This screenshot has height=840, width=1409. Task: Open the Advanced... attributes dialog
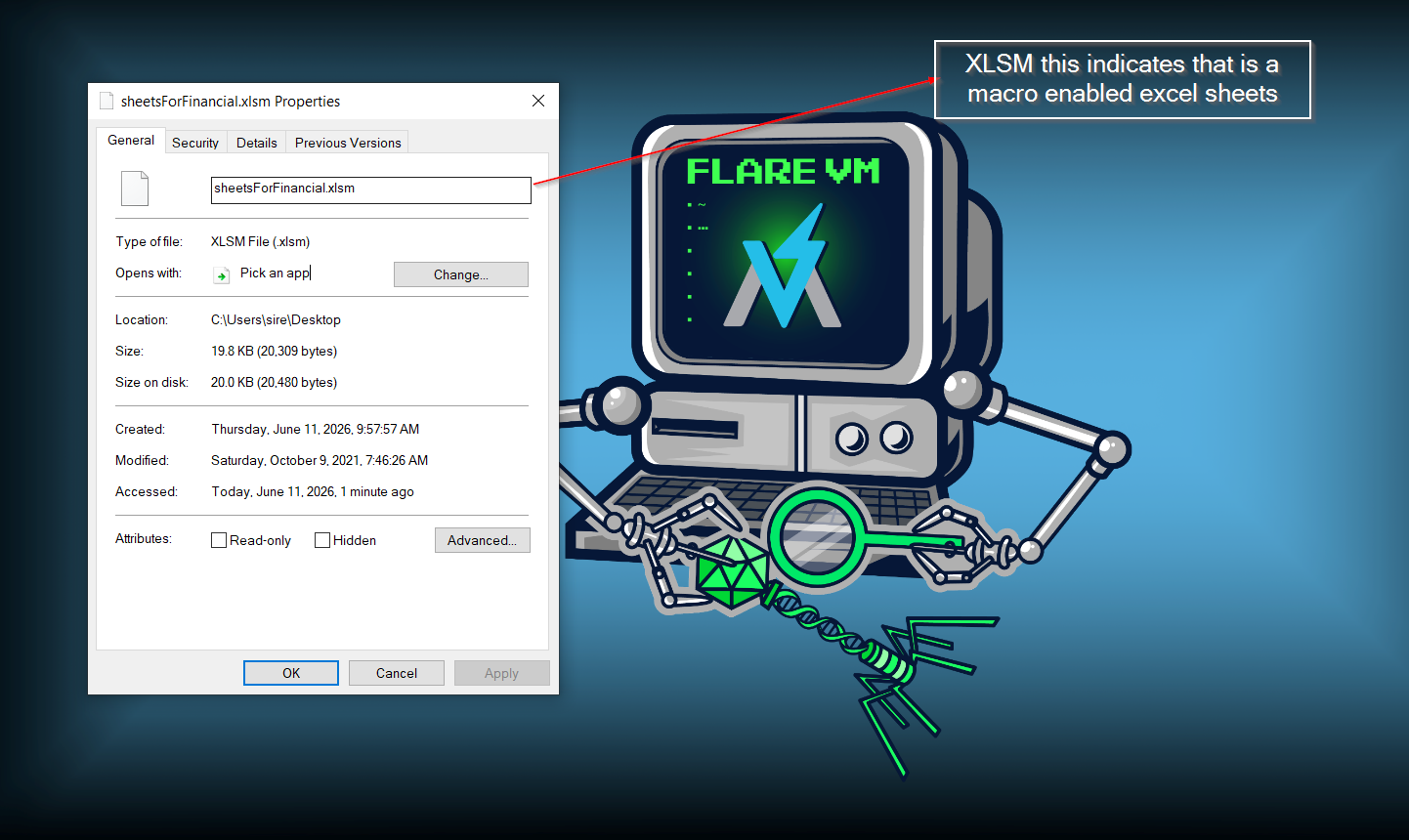click(x=483, y=540)
